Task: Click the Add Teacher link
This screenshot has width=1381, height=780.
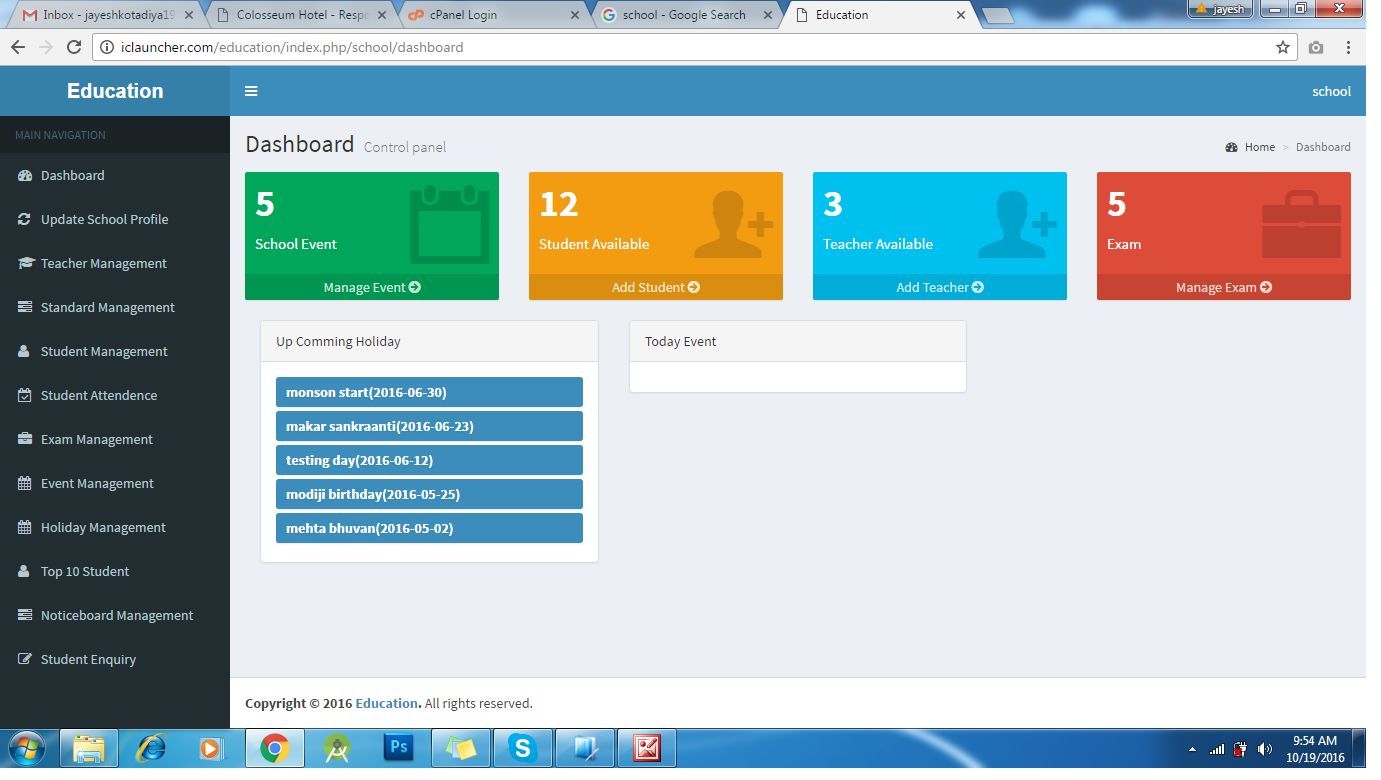Action: 940,287
